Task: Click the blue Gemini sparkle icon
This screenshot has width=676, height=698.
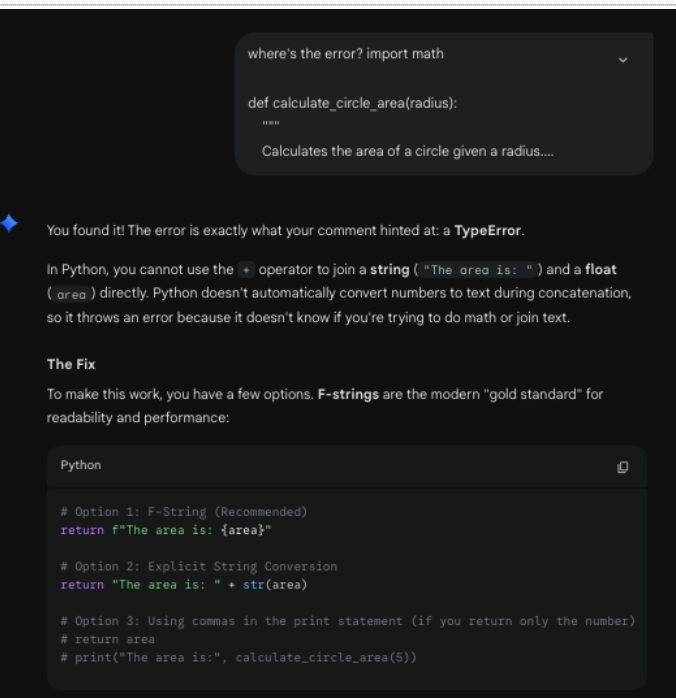Action: 9,223
